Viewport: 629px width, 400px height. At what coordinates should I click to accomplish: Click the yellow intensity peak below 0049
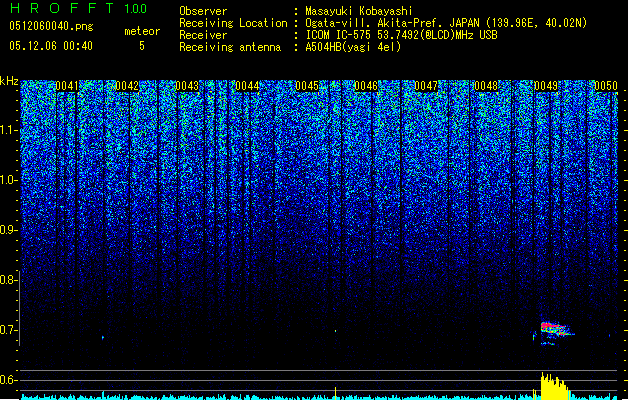(x=554, y=386)
